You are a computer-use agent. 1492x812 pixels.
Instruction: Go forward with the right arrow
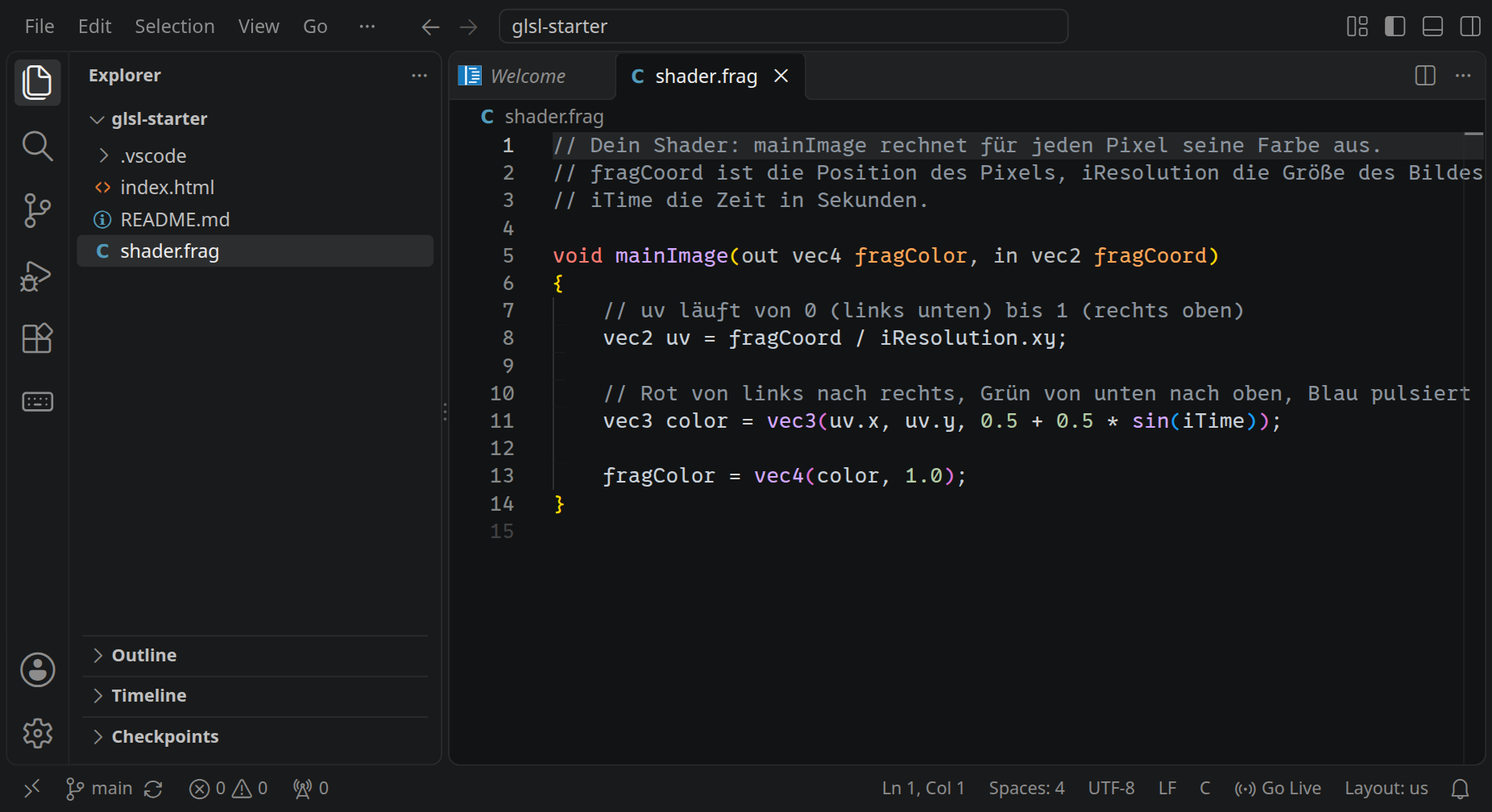(x=468, y=27)
